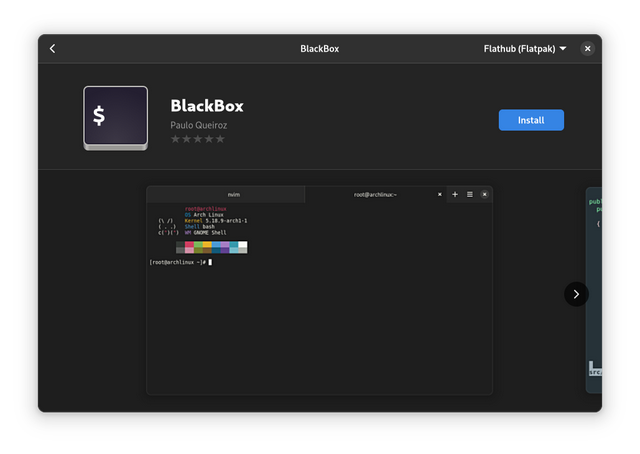
Task: Select the root@archlinux tab
Action: click(x=376, y=194)
